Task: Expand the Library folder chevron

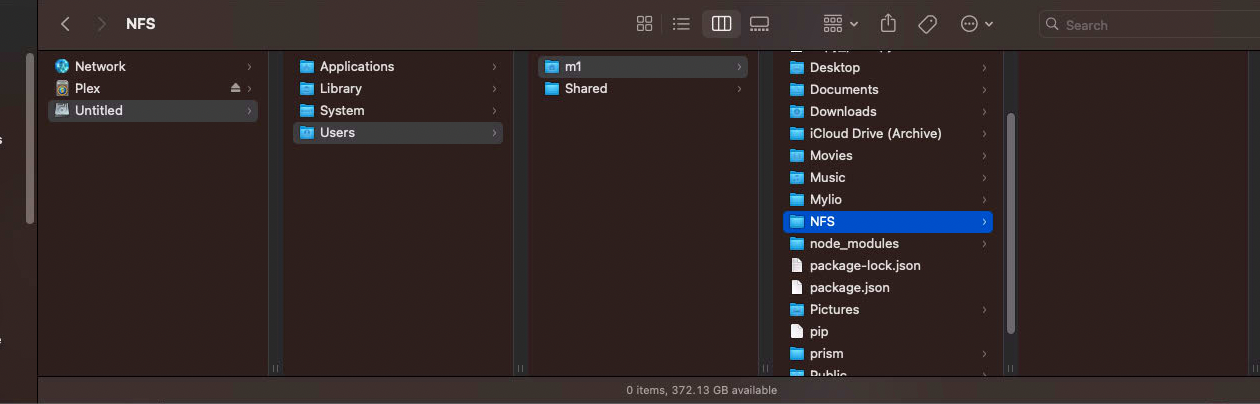Action: click(494, 88)
